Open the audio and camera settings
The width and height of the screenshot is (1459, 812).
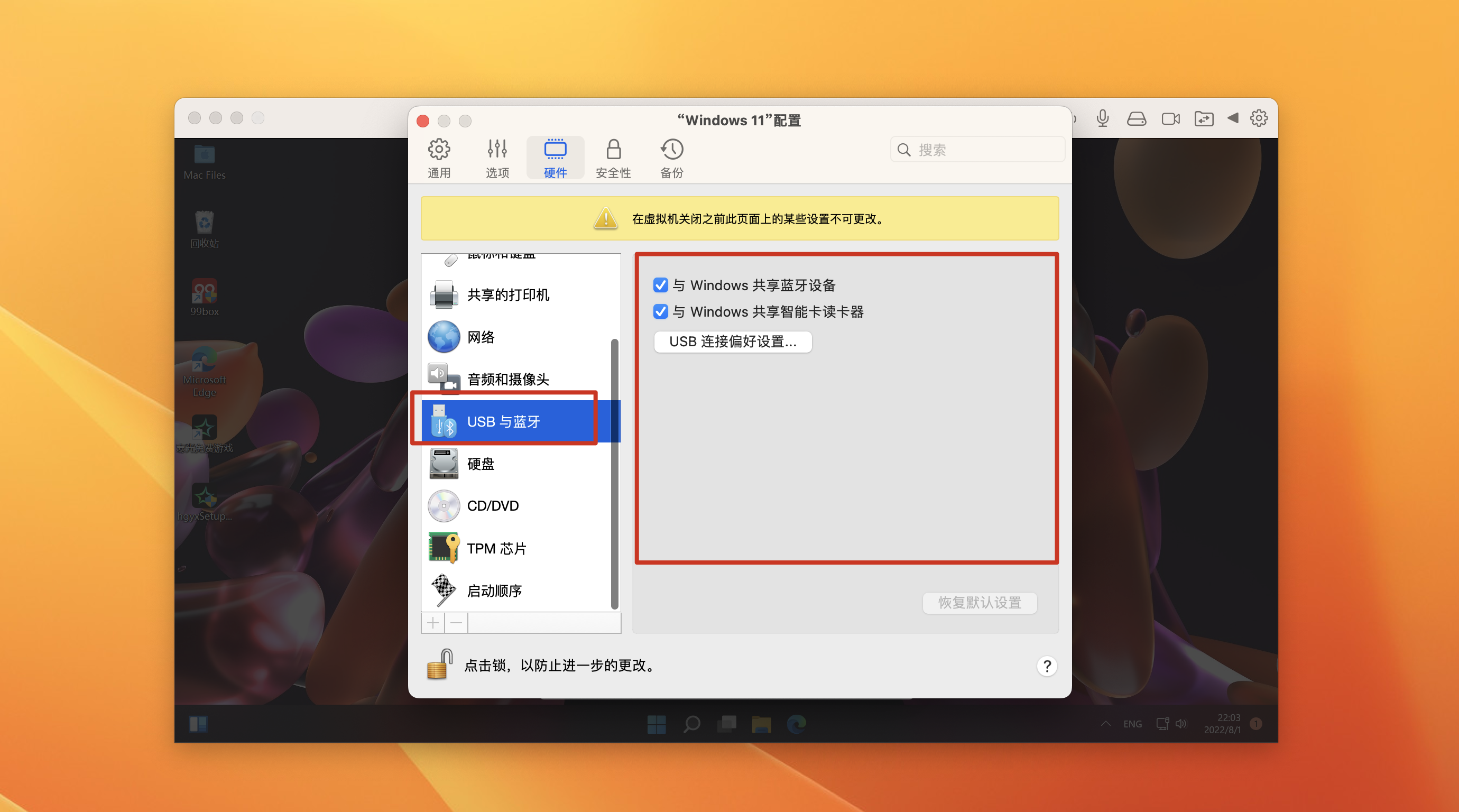click(507, 379)
